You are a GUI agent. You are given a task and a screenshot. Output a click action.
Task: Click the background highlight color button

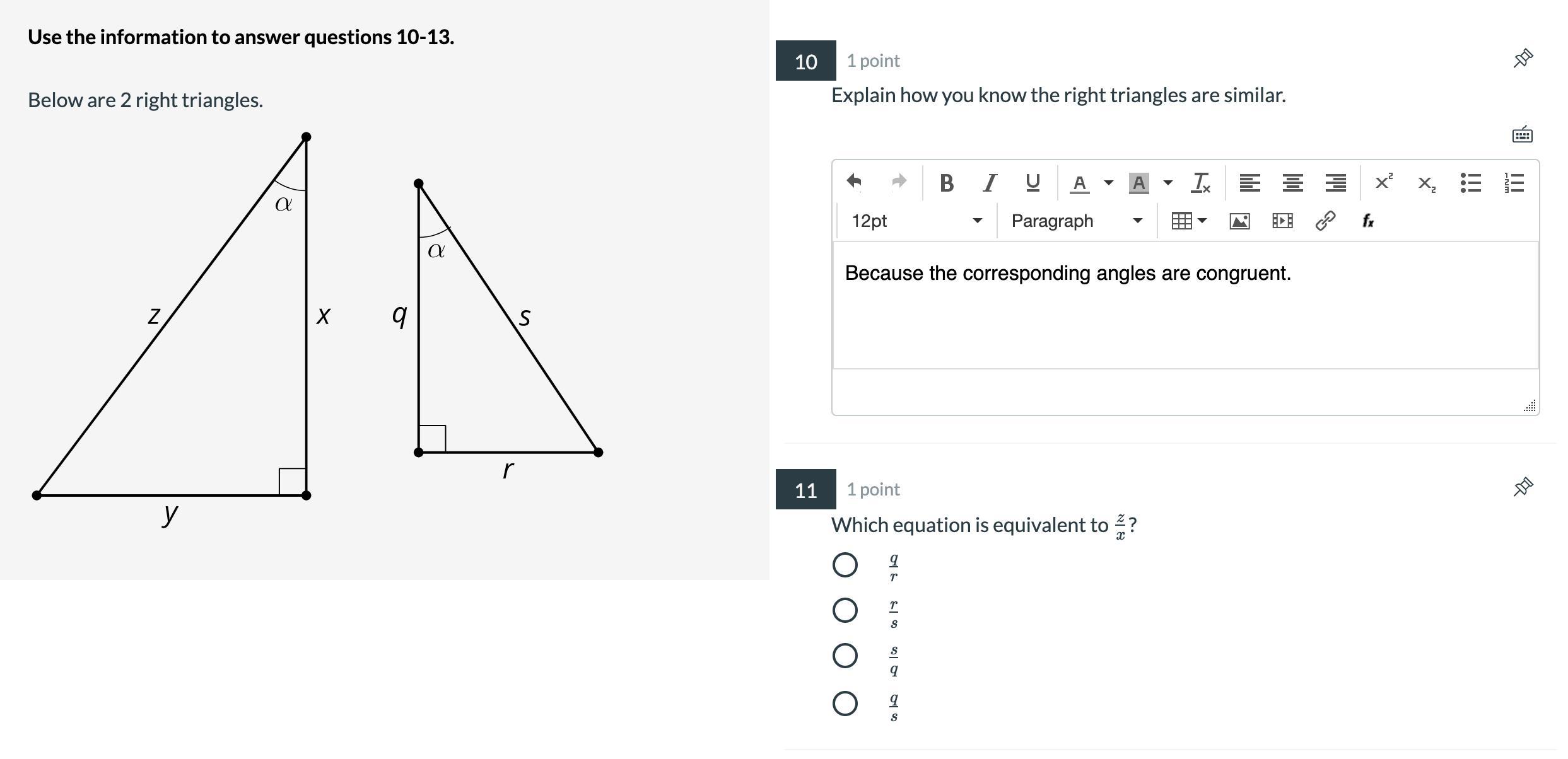click(x=1138, y=183)
